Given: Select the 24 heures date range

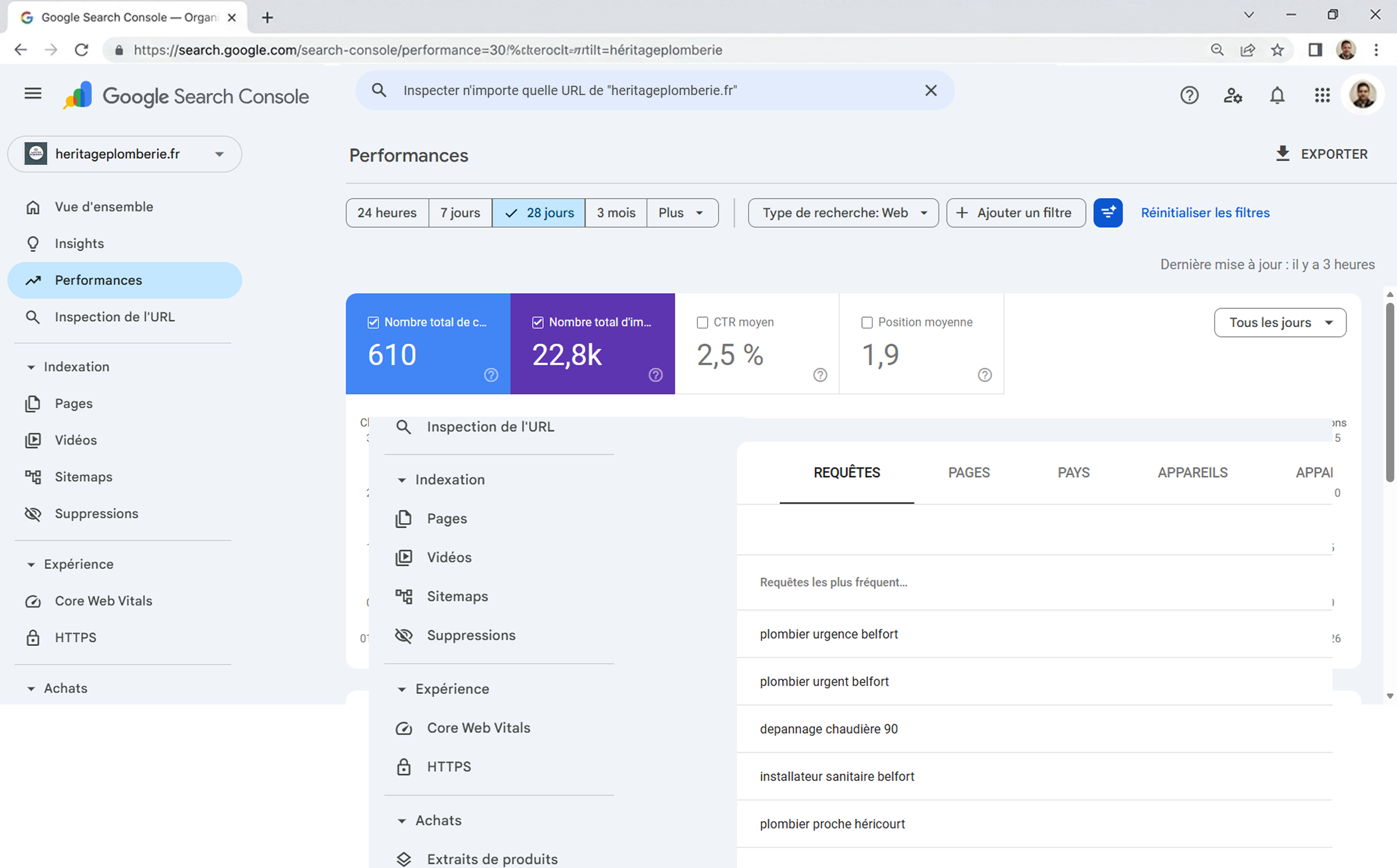Looking at the screenshot, I should click(387, 213).
